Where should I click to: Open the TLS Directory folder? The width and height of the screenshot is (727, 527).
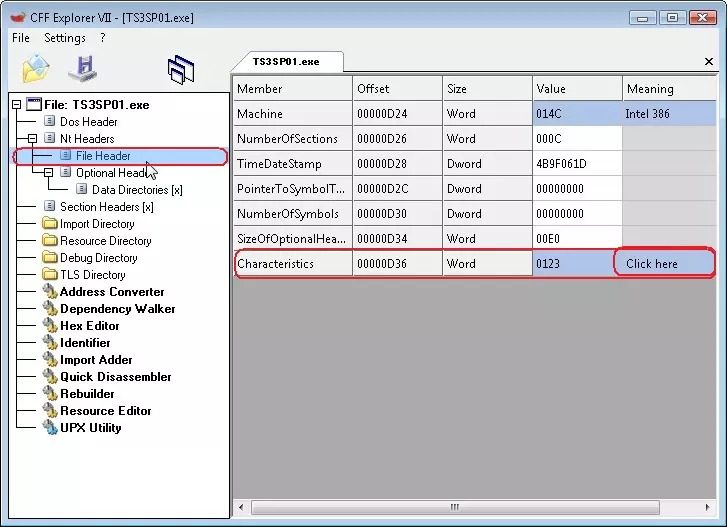[93, 275]
